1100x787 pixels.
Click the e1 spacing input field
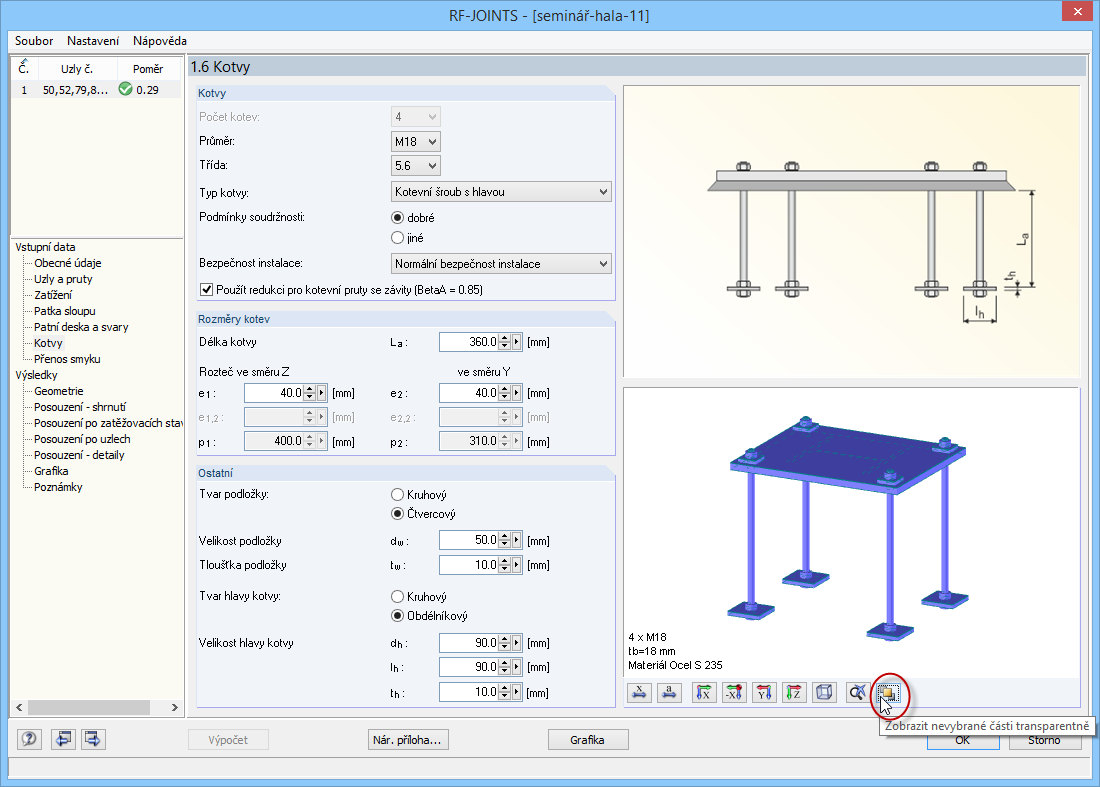pos(274,394)
